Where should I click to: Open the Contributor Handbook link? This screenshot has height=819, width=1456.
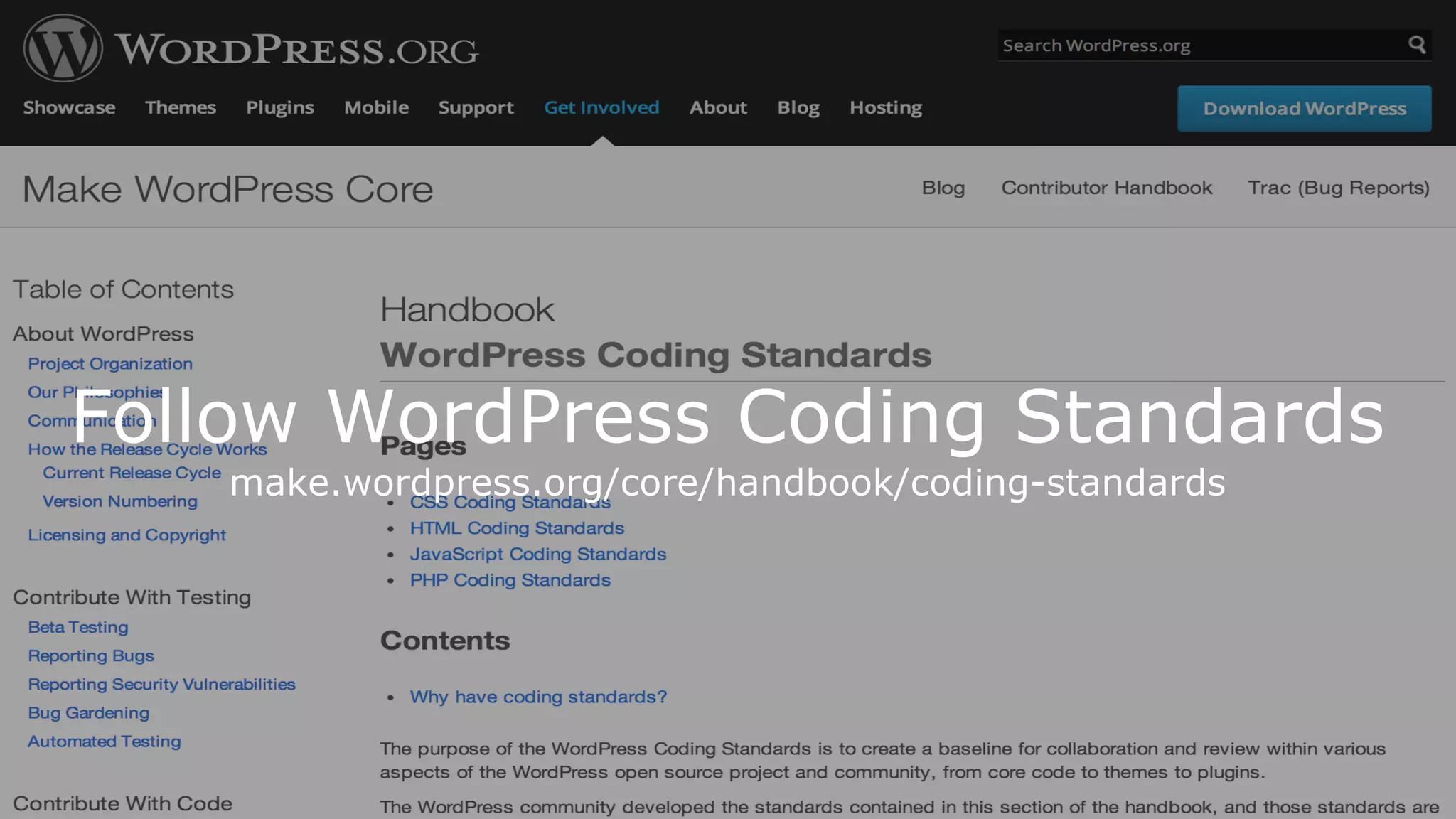coord(1107,188)
